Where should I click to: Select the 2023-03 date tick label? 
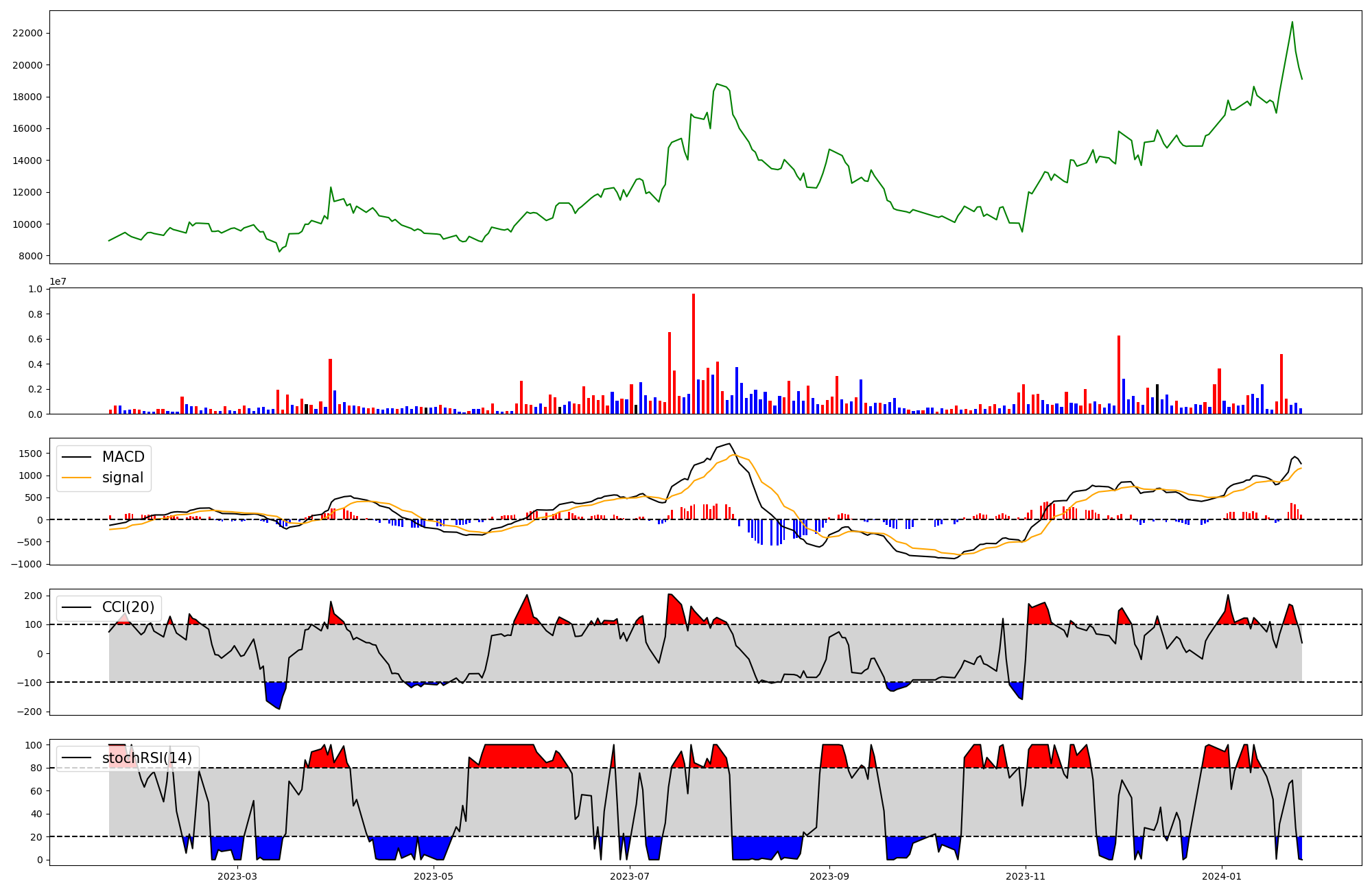pyautogui.click(x=237, y=876)
